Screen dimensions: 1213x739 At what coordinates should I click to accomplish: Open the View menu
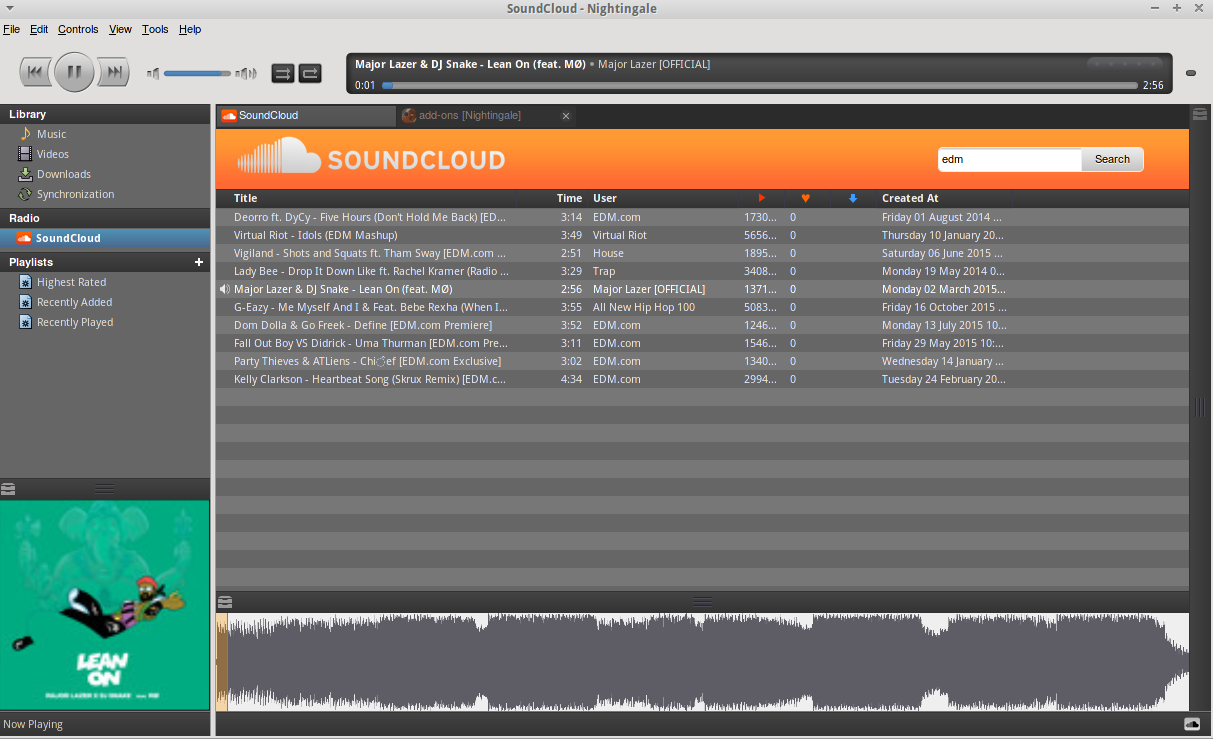click(120, 29)
